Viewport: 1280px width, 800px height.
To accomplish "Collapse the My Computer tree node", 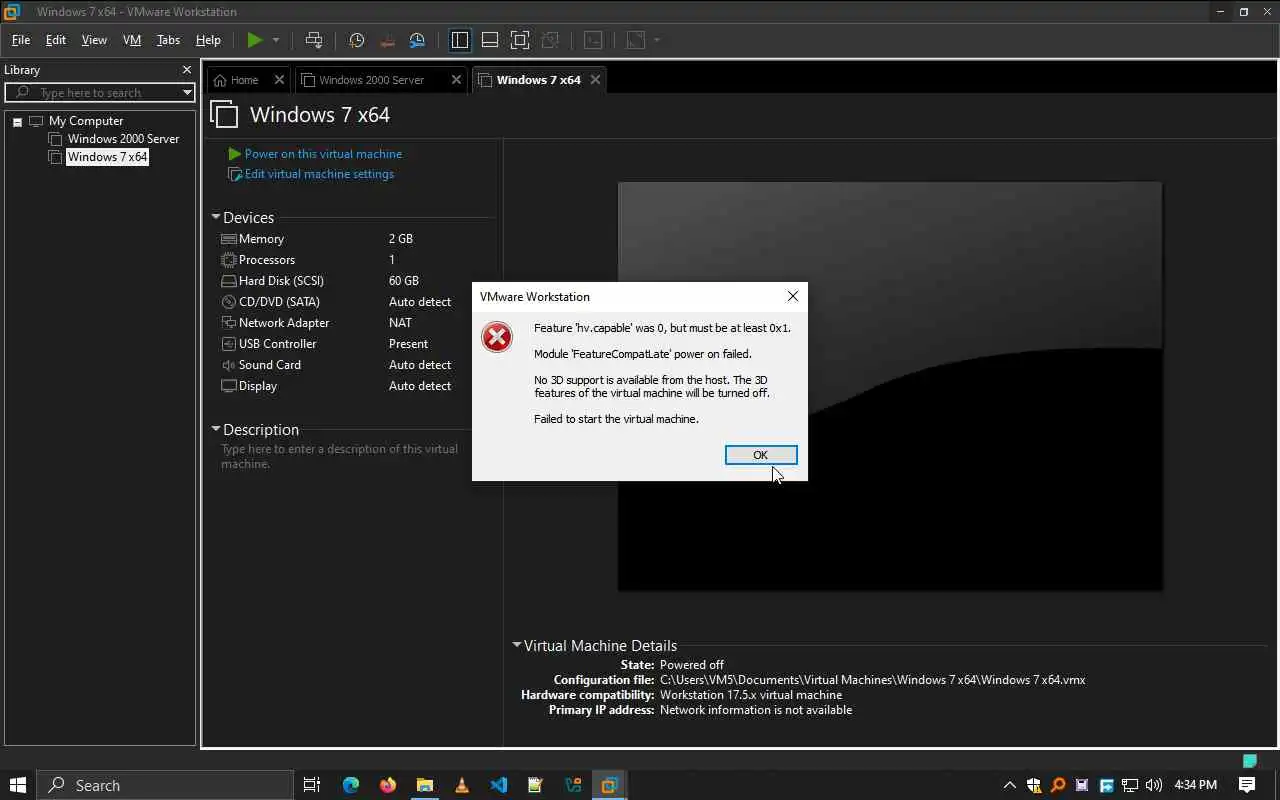I will 17,121.
